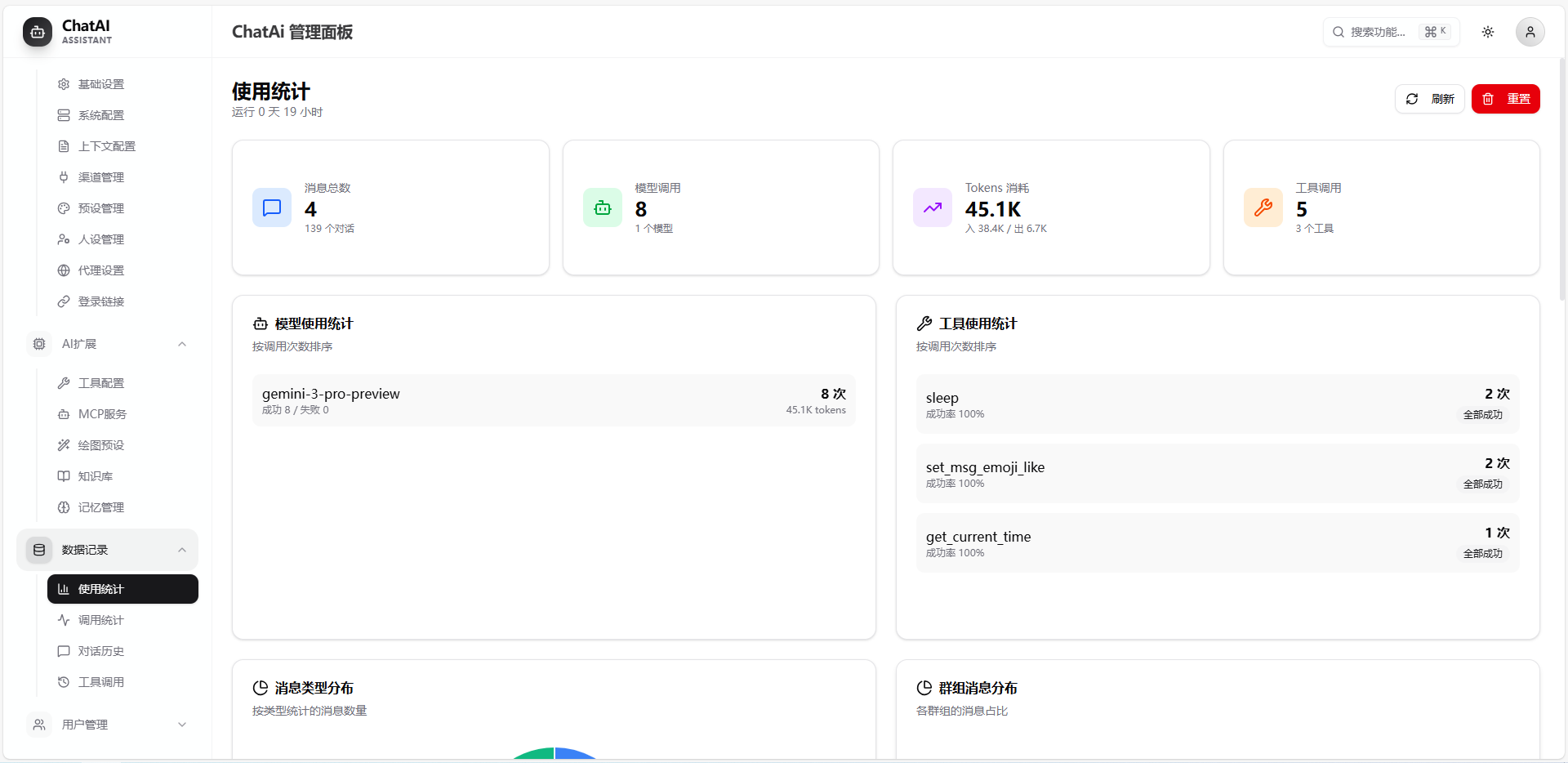
Task: Click the chip icon beside AI扩展
Action: [x=39, y=344]
